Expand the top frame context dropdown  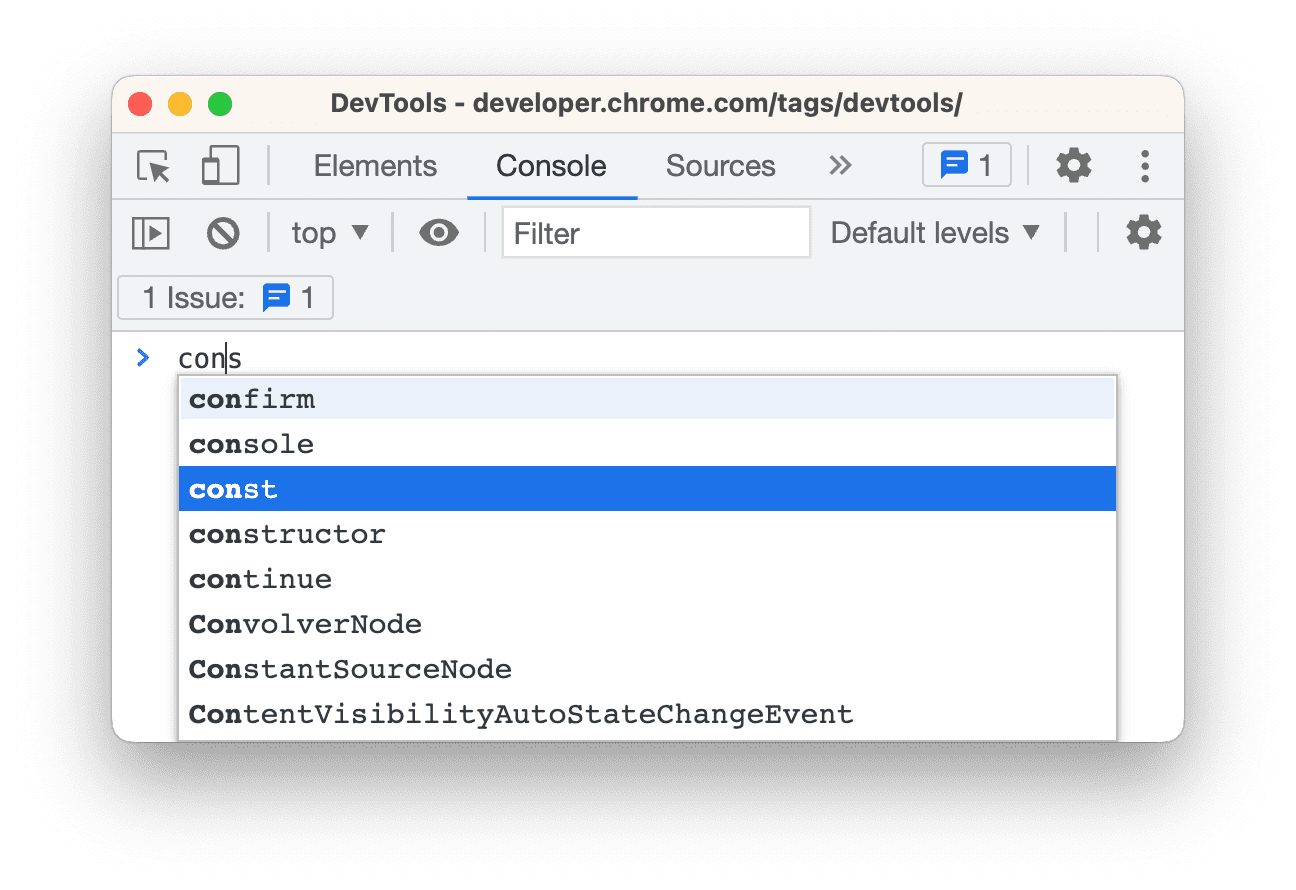click(330, 232)
